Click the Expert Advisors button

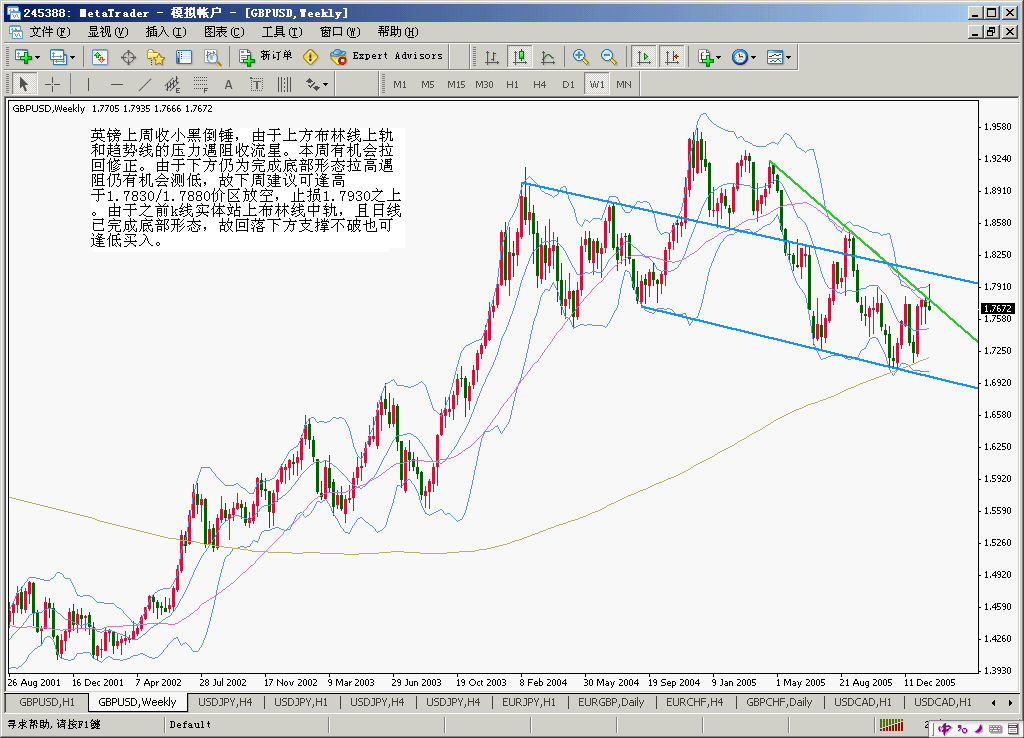click(387, 57)
